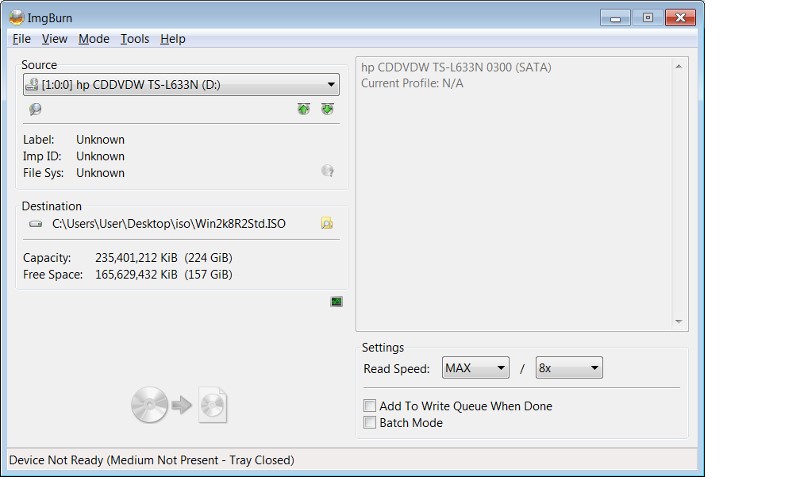Open the 8x read speed dropdown

pos(569,368)
